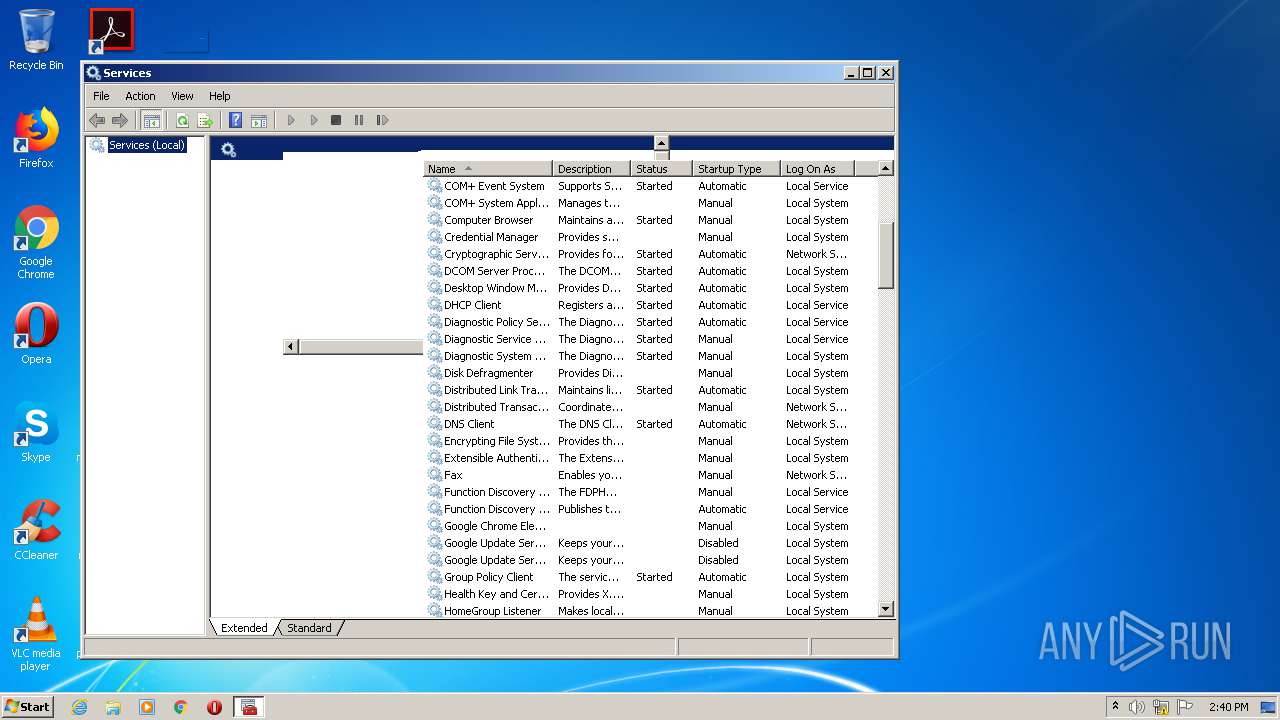
Task: Click Services window taskbar button
Action: coord(249,707)
